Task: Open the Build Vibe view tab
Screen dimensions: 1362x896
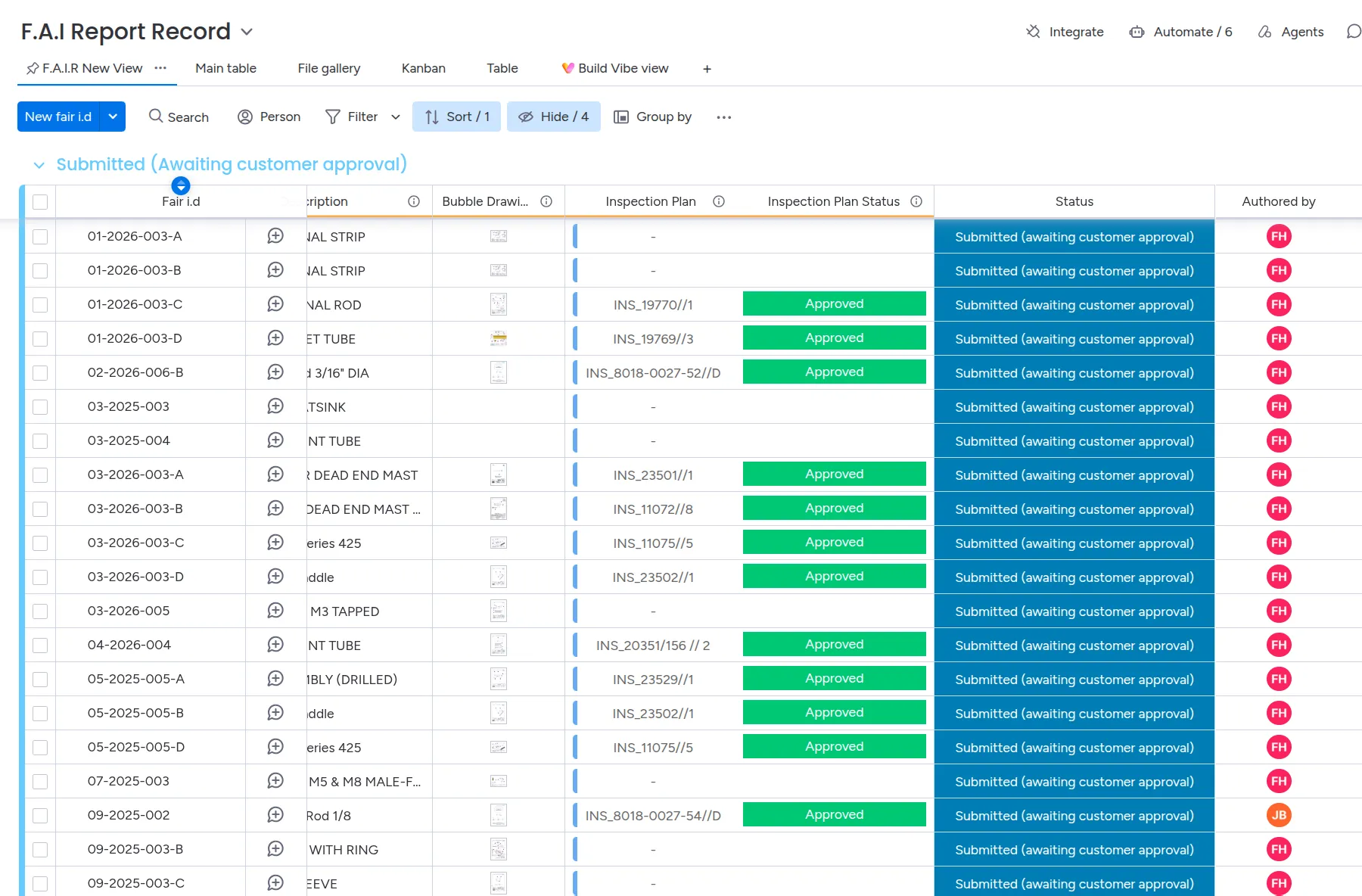Action: [x=615, y=68]
